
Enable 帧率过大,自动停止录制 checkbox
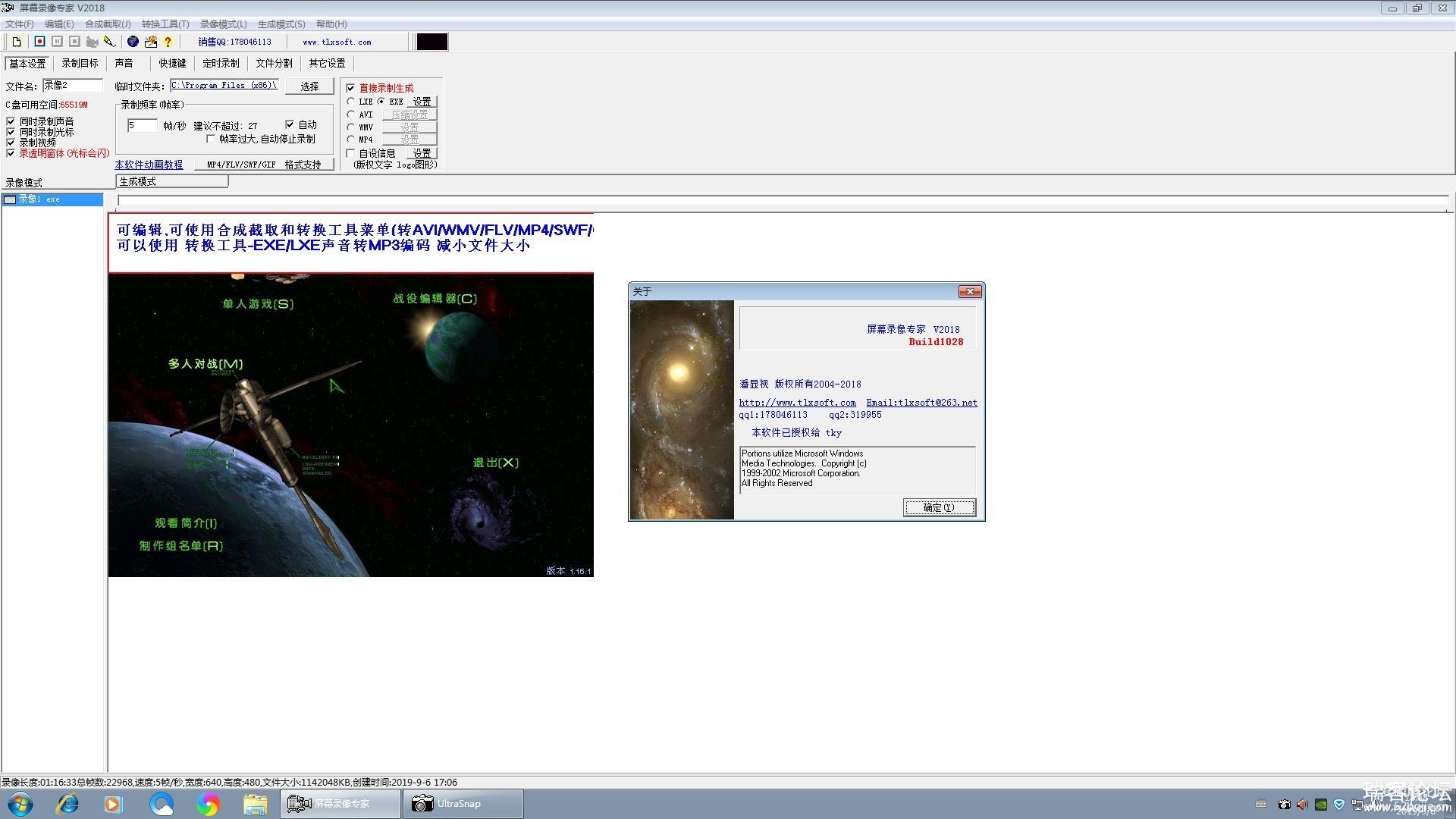[x=211, y=139]
